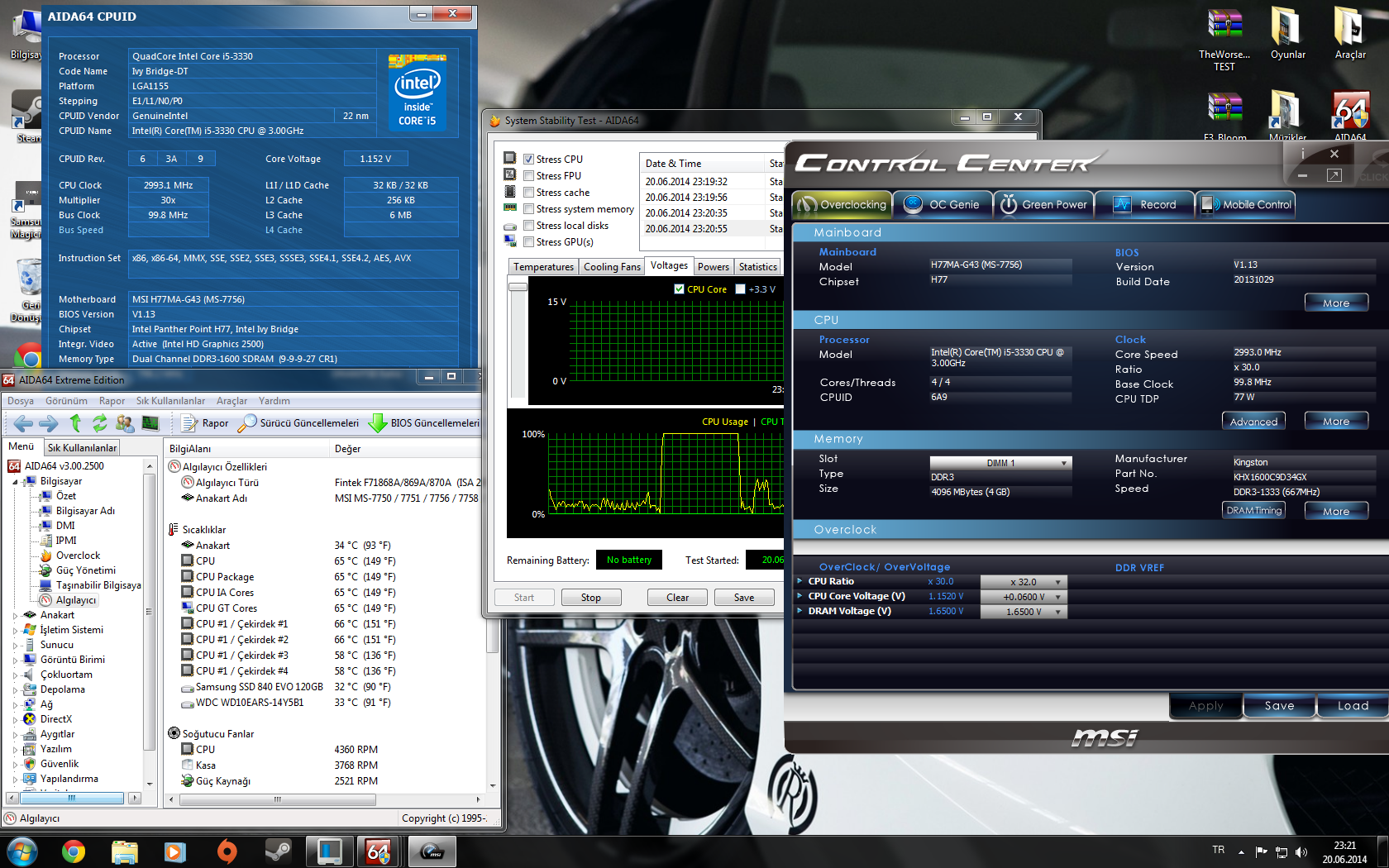Open the CPU Ratio x 32.0 dropdown
The height and width of the screenshot is (868, 1389).
click(x=1024, y=582)
